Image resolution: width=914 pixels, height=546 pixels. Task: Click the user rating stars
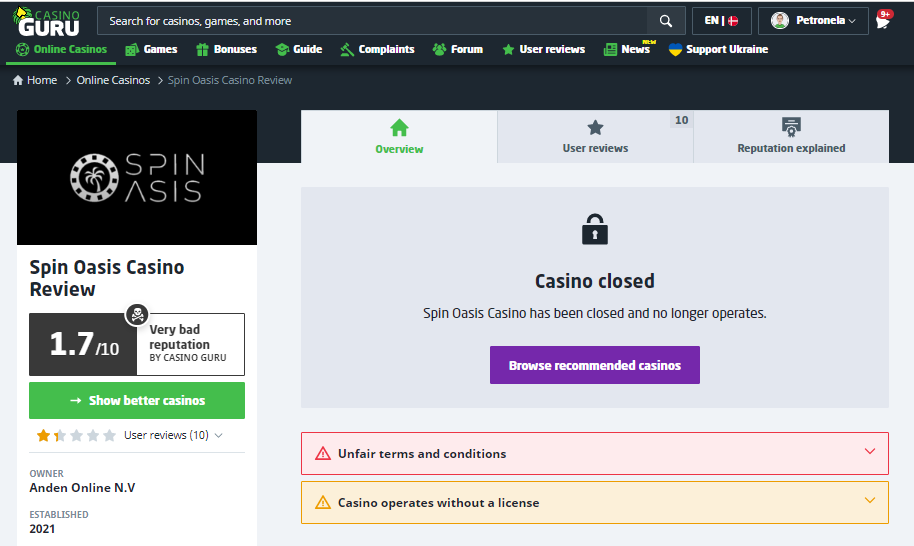tap(76, 435)
